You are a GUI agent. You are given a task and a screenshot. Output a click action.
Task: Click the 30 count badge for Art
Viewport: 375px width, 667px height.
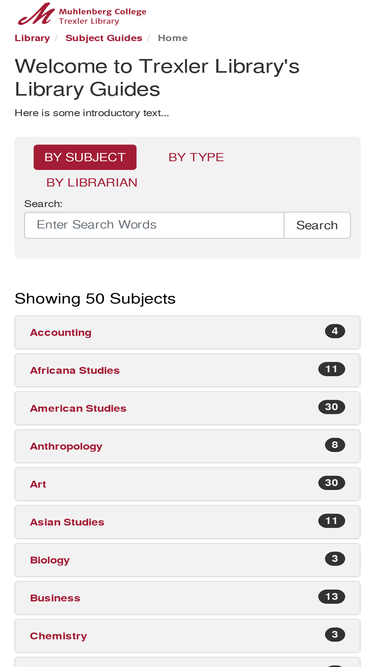point(332,483)
